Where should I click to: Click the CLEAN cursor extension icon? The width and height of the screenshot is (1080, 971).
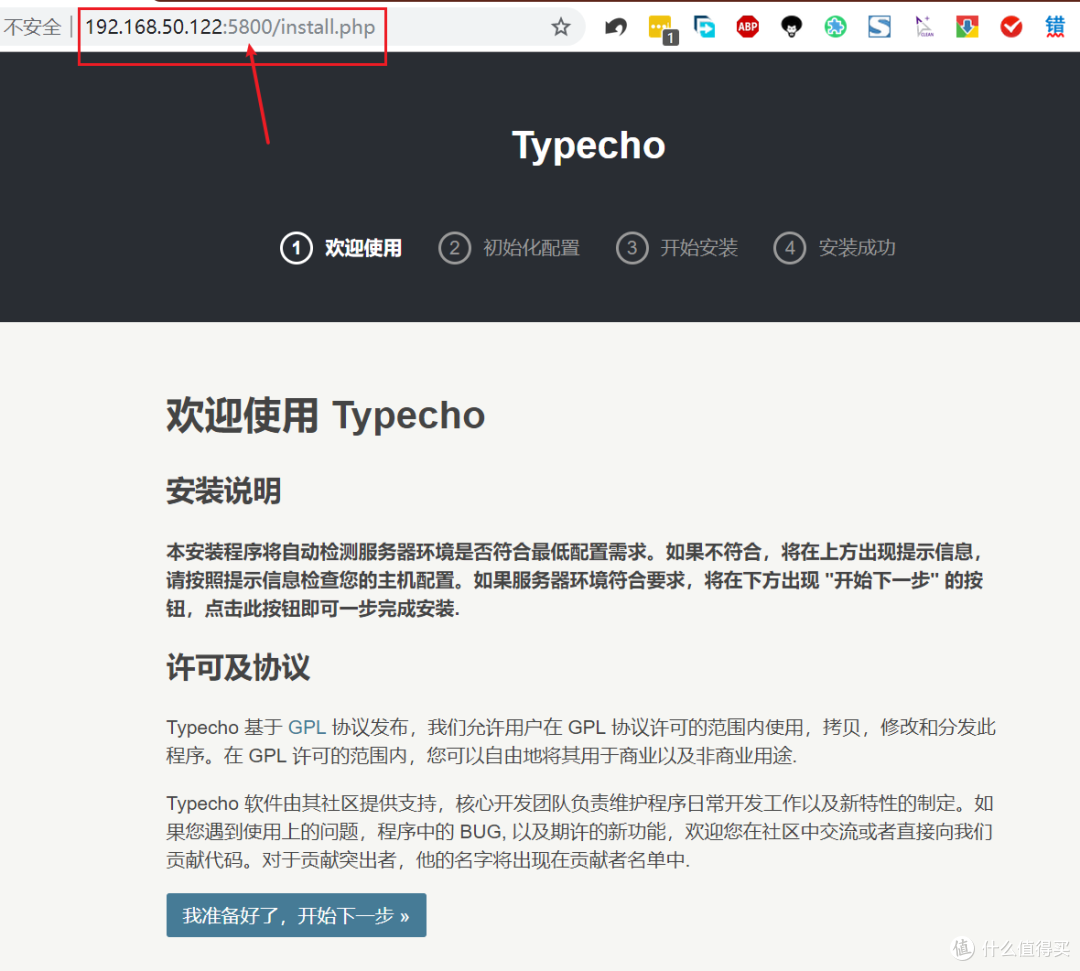923,27
